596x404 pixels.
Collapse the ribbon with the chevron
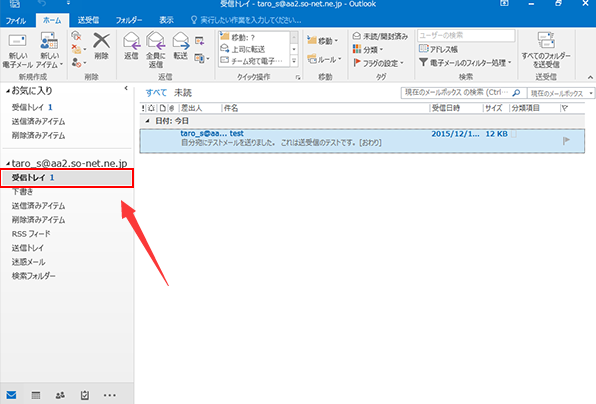pyautogui.click(x=590, y=77)
